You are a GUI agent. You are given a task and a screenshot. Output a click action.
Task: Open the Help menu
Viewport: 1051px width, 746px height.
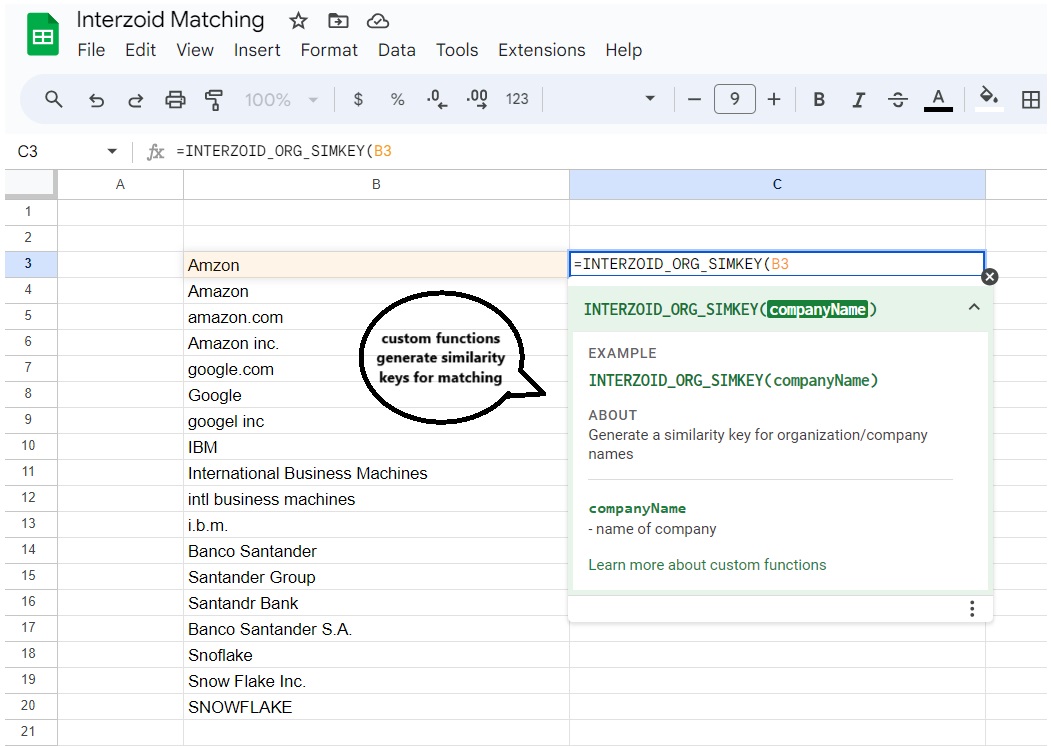point(623,50)
